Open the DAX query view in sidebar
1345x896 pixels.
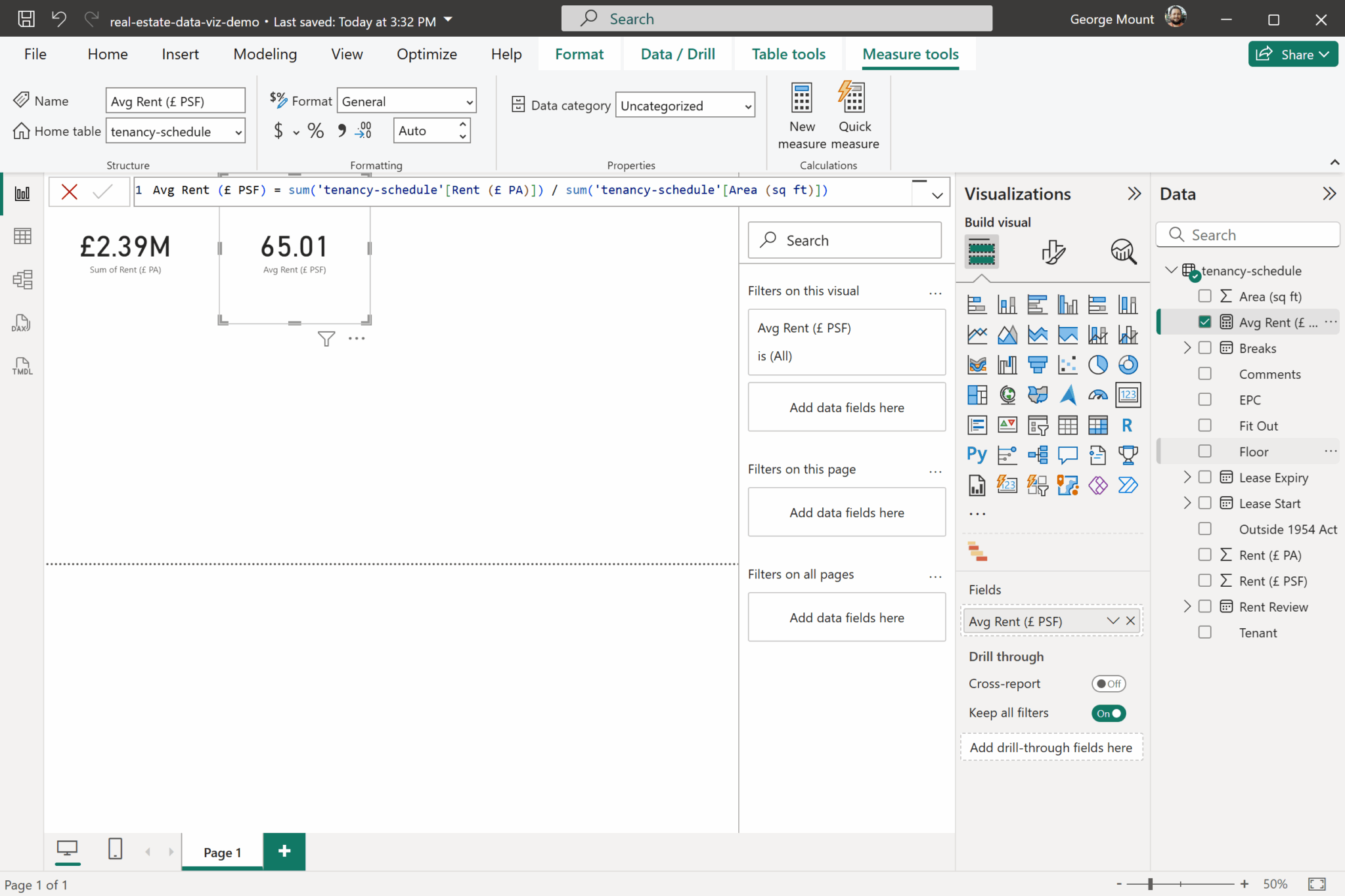click(x=22, y=323)
